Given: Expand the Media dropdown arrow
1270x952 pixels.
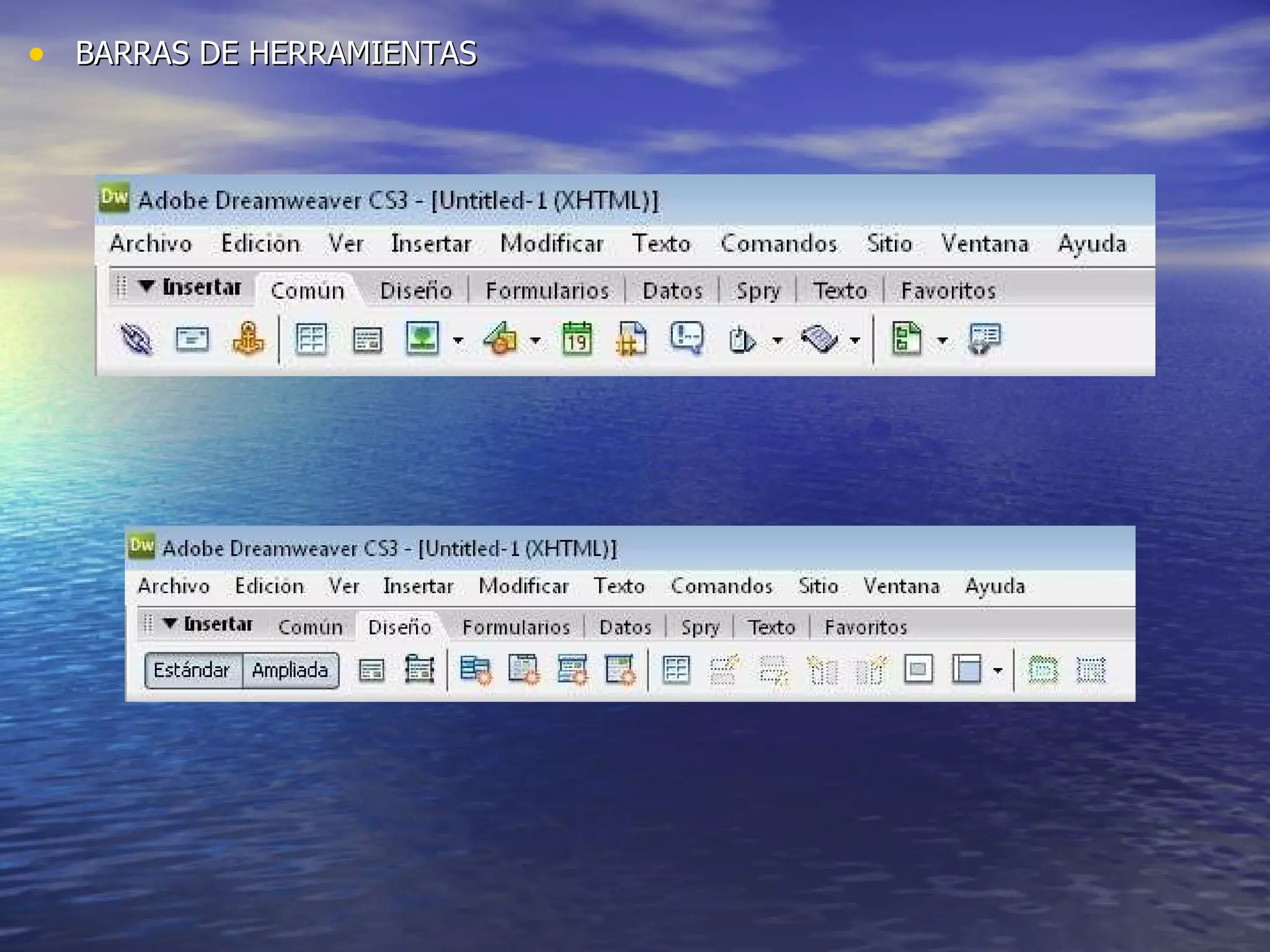Looking at the screenshot, I should [x=535, y=340].
